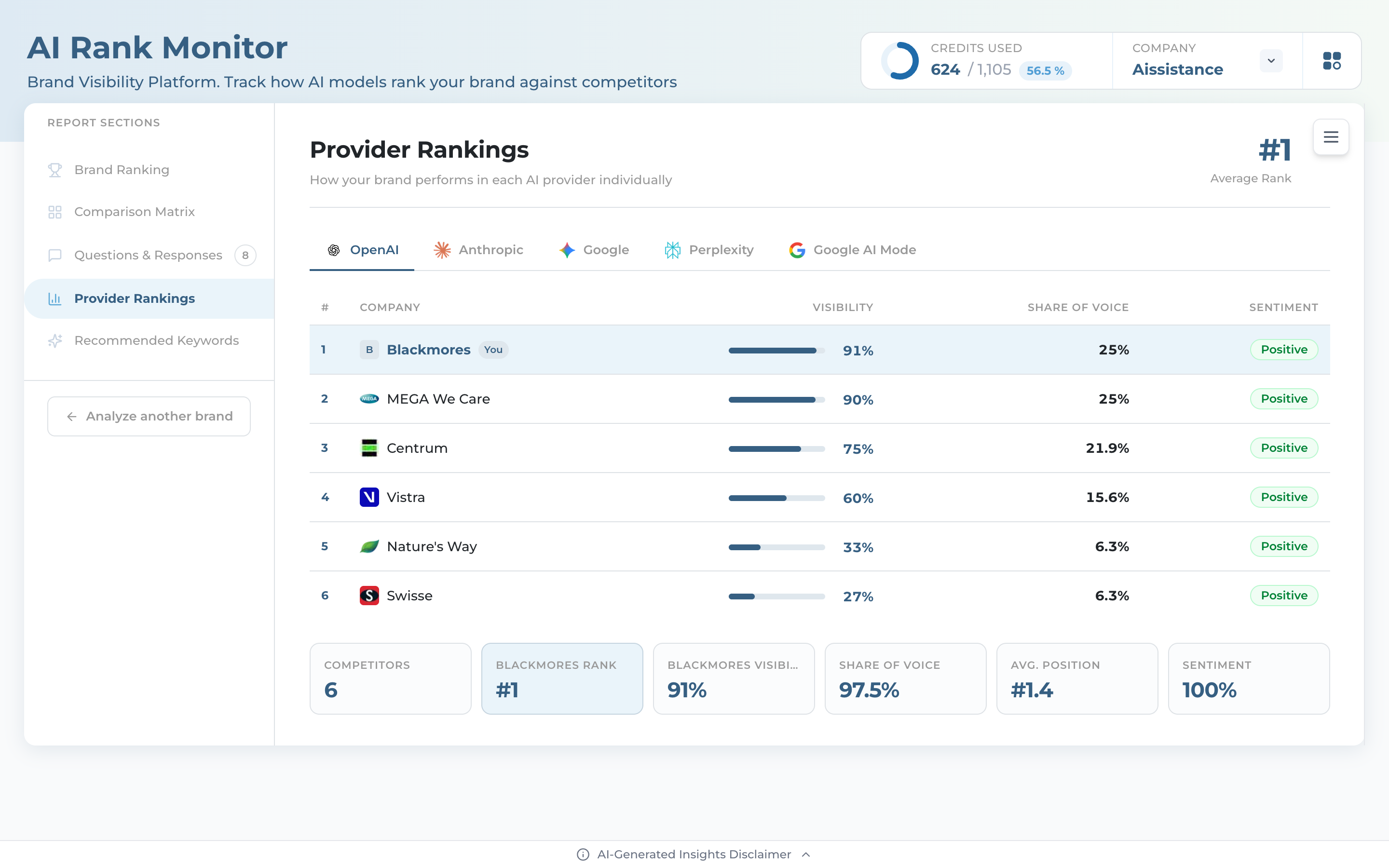Switch to the Perplexity tab
This screenshot has height=868, width=1389.
(709, 250)
